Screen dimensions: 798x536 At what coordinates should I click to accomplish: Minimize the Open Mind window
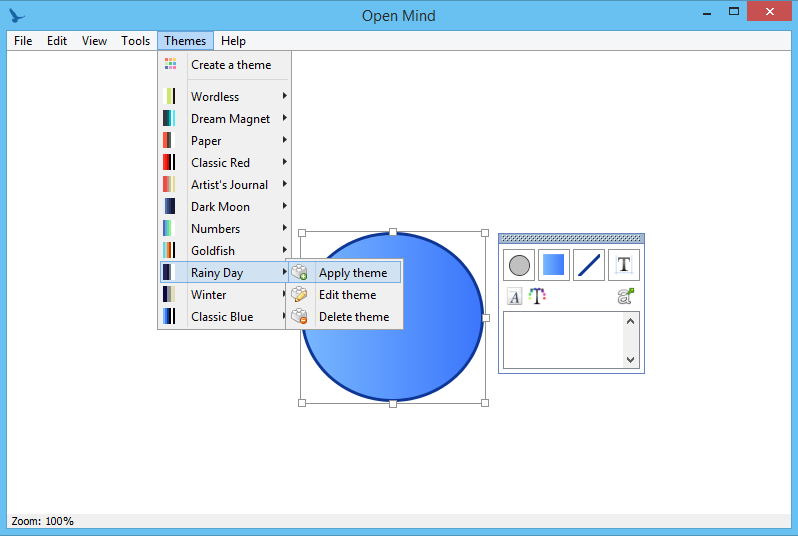coord(707,13)
